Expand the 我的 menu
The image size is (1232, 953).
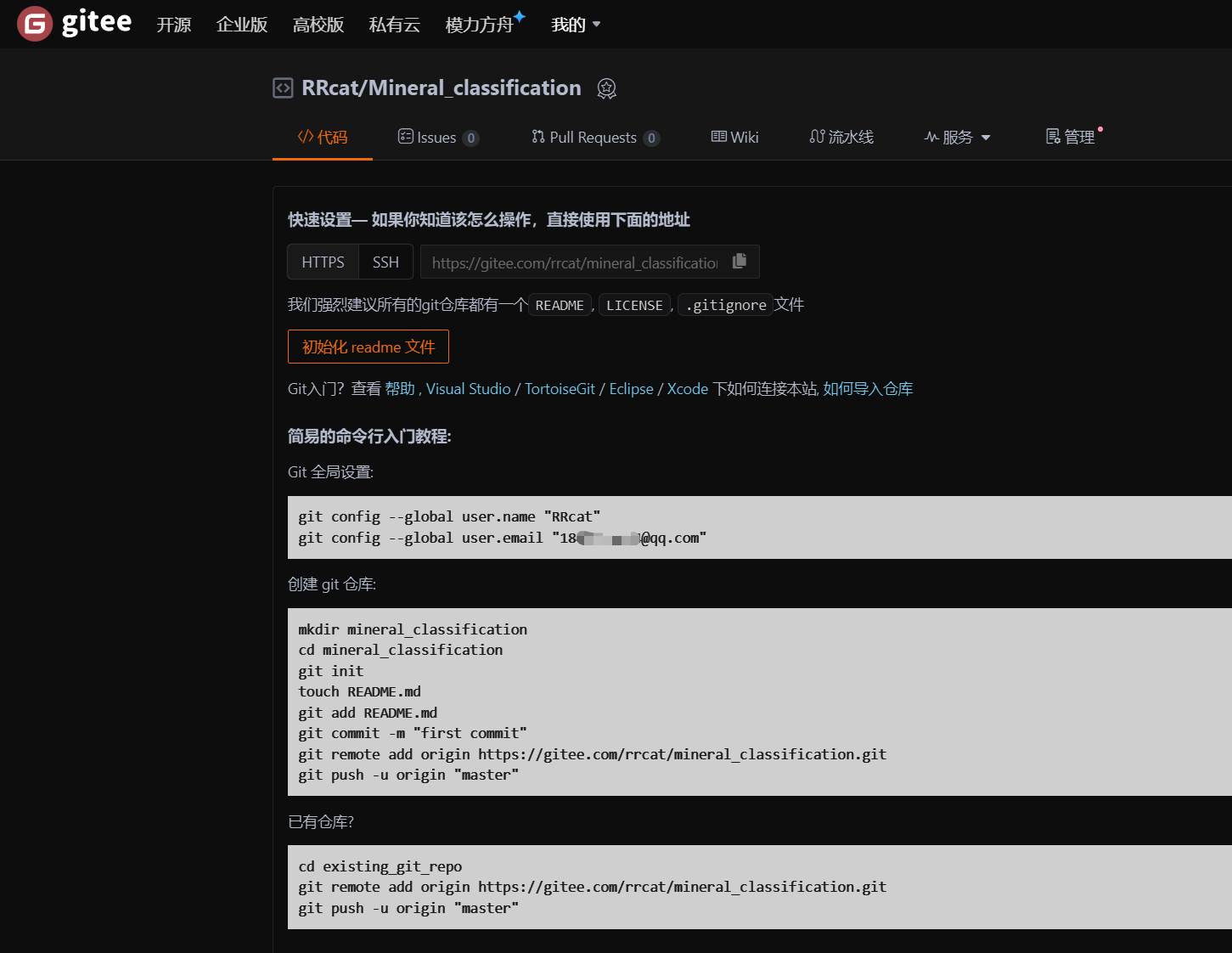point(576,25)
